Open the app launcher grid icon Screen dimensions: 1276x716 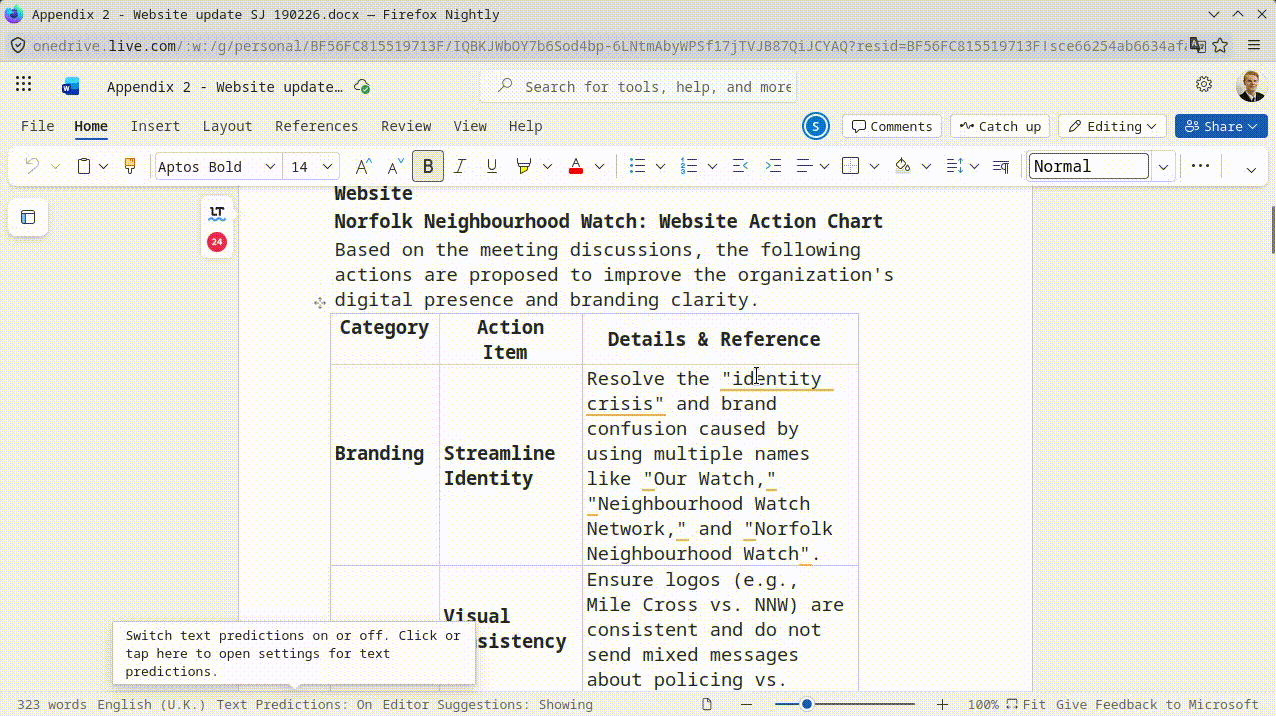(x=24, y=86)
